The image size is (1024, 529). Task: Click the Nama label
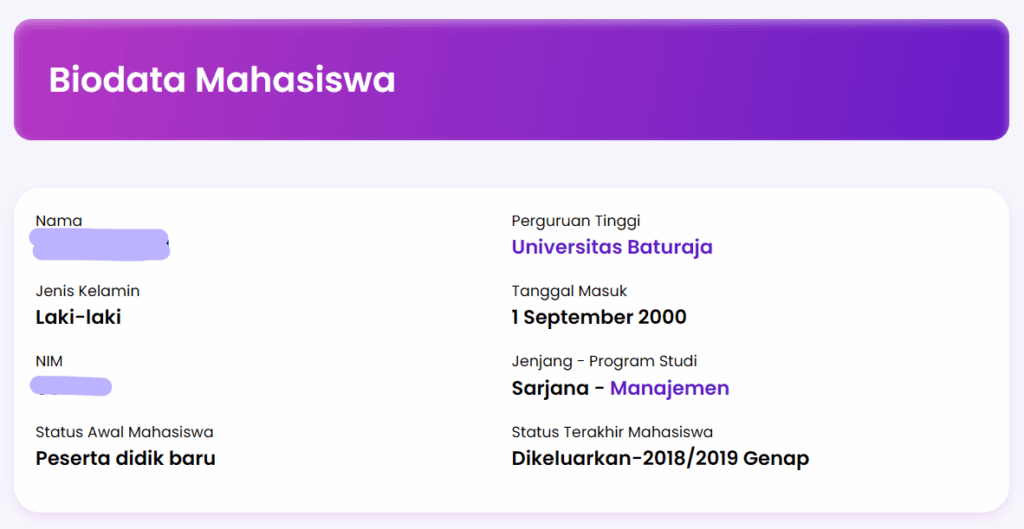[x=59, y=221]
